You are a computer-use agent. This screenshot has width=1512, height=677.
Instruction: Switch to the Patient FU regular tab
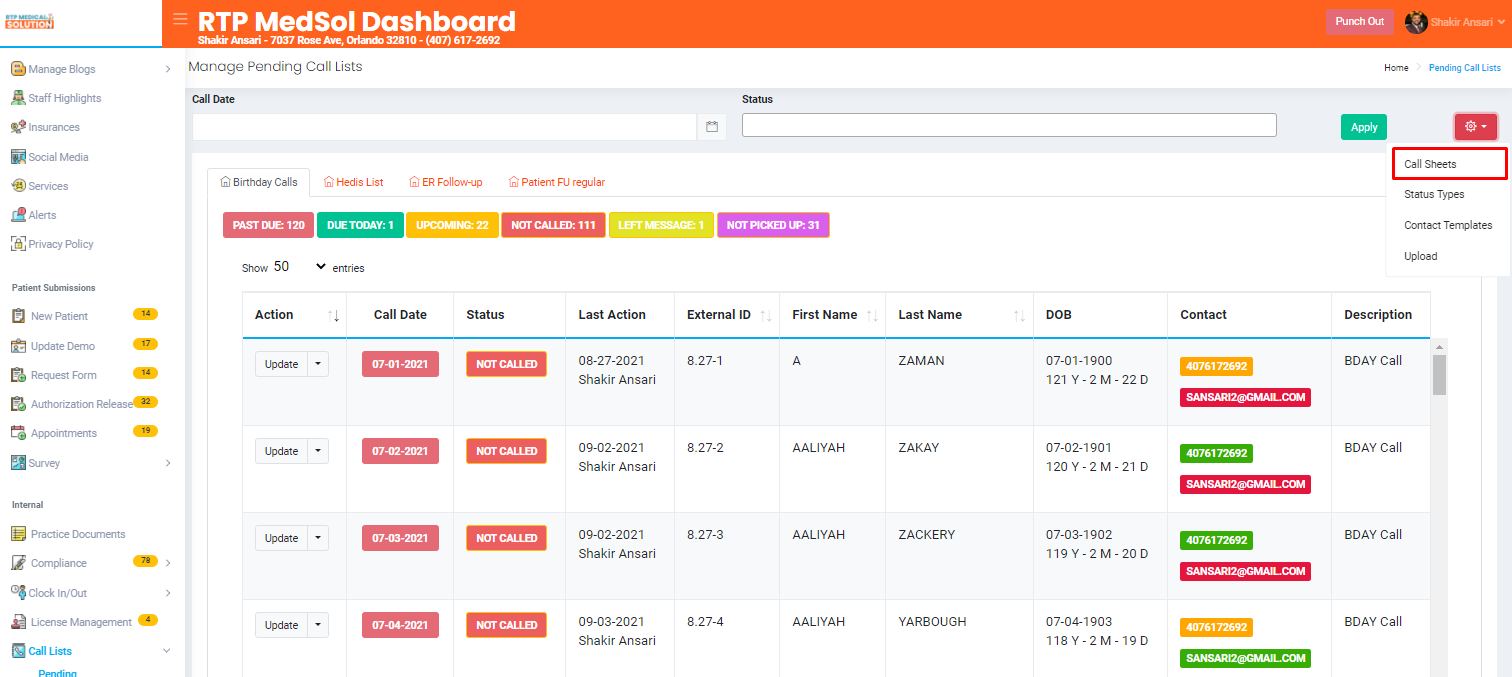pos(557,182)
